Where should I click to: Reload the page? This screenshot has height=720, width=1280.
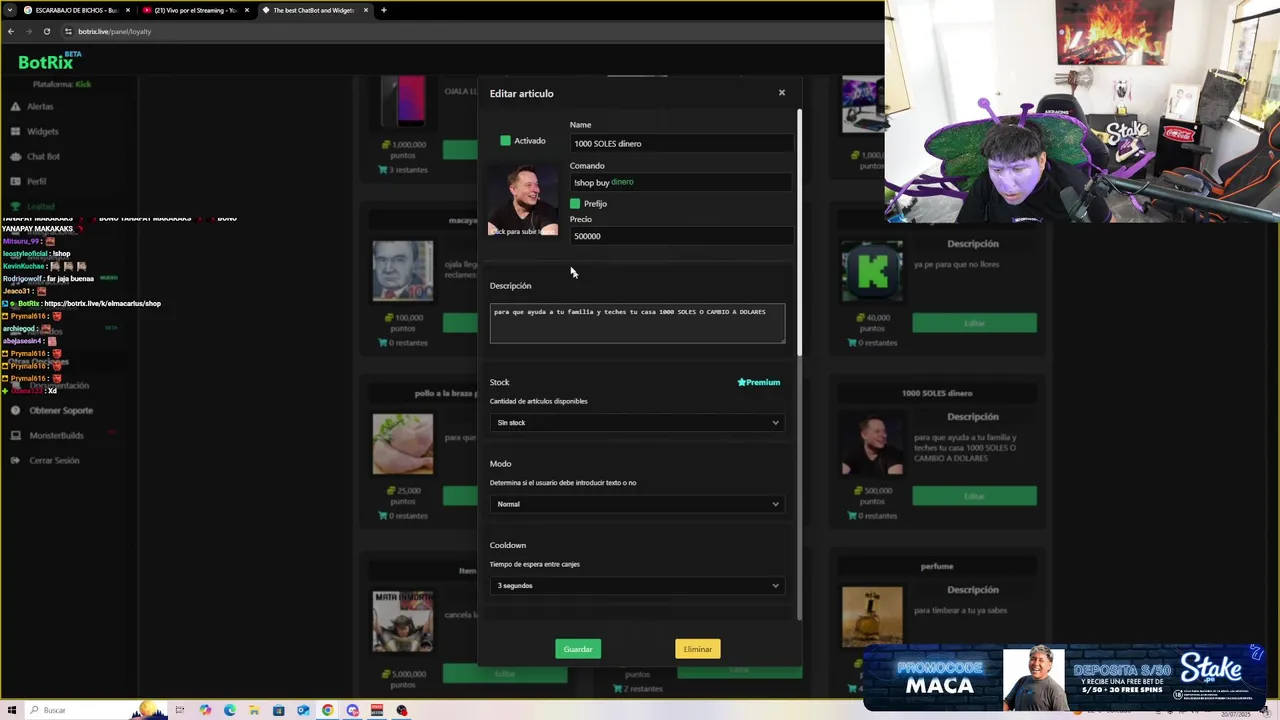pos(46,31)
